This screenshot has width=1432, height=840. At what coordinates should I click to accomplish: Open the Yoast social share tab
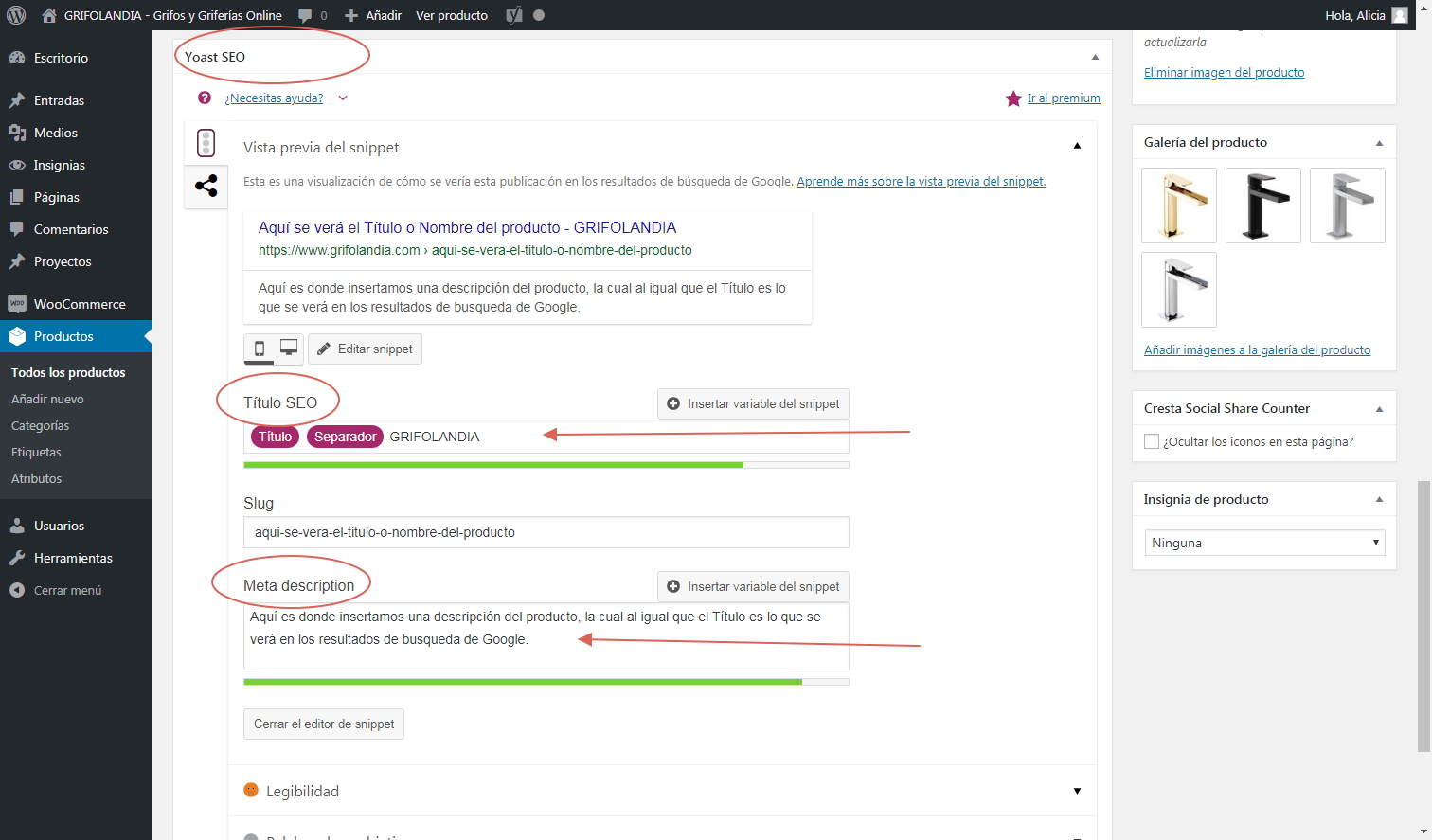point(206,186)
